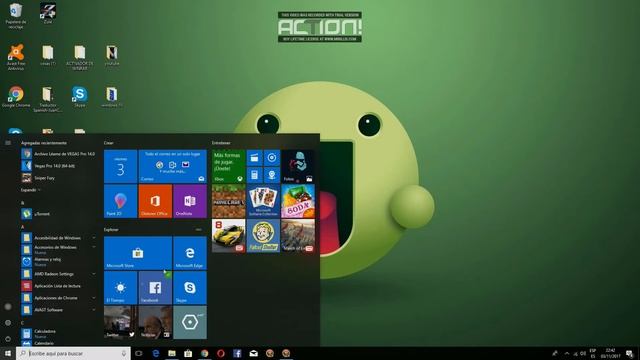The height and width of the screenshot is (360, 640).
Task: Click the microphone in search box
Action: (x=124, y=353)
